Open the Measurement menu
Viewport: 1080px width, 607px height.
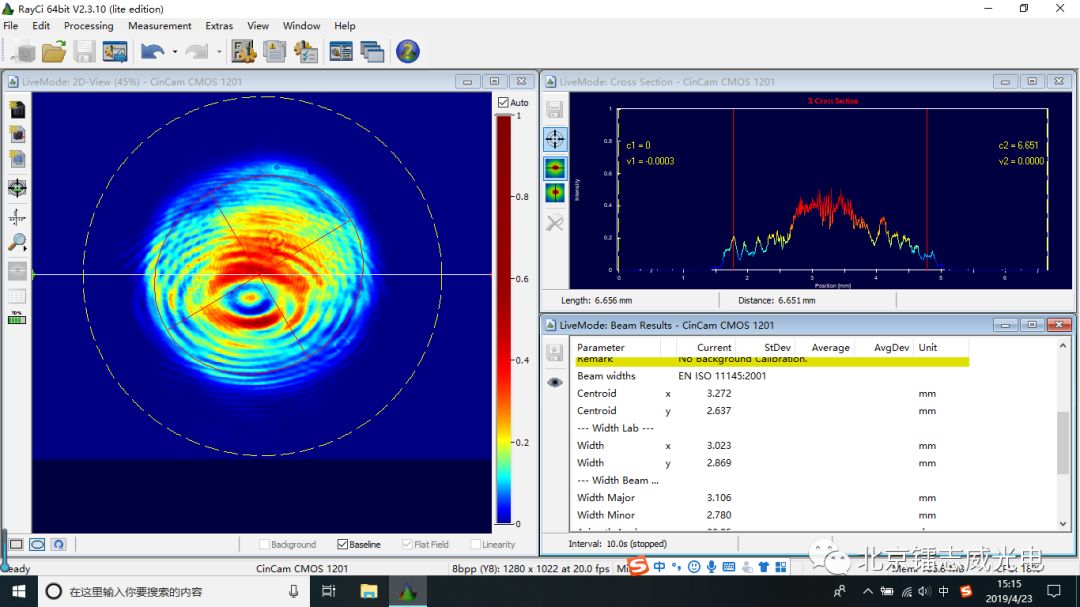tap(160, 25)
